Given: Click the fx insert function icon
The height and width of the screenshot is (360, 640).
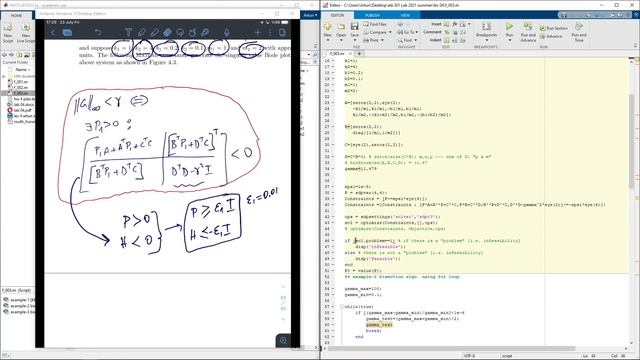Looking at the screenshot, I should (455, 24).
